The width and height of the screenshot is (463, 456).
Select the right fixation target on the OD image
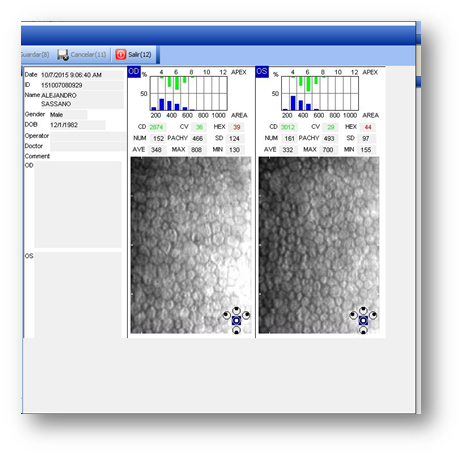(x=246, y=315)
